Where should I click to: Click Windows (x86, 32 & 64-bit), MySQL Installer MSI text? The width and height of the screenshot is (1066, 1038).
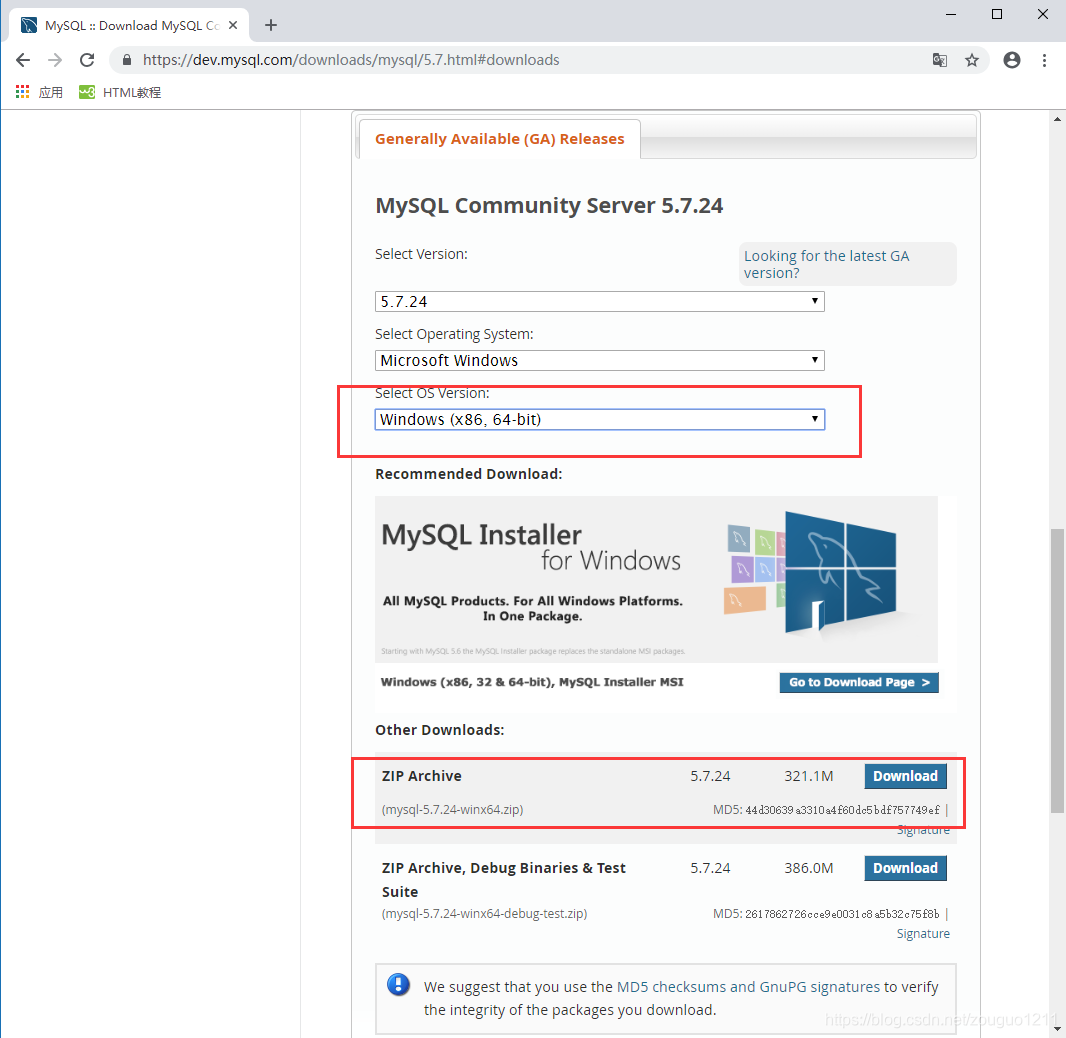click(532, 682)
